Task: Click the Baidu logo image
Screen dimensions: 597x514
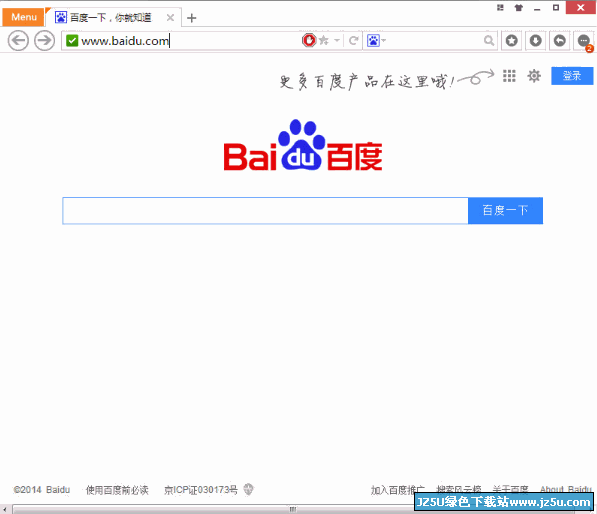Action: 303,145
